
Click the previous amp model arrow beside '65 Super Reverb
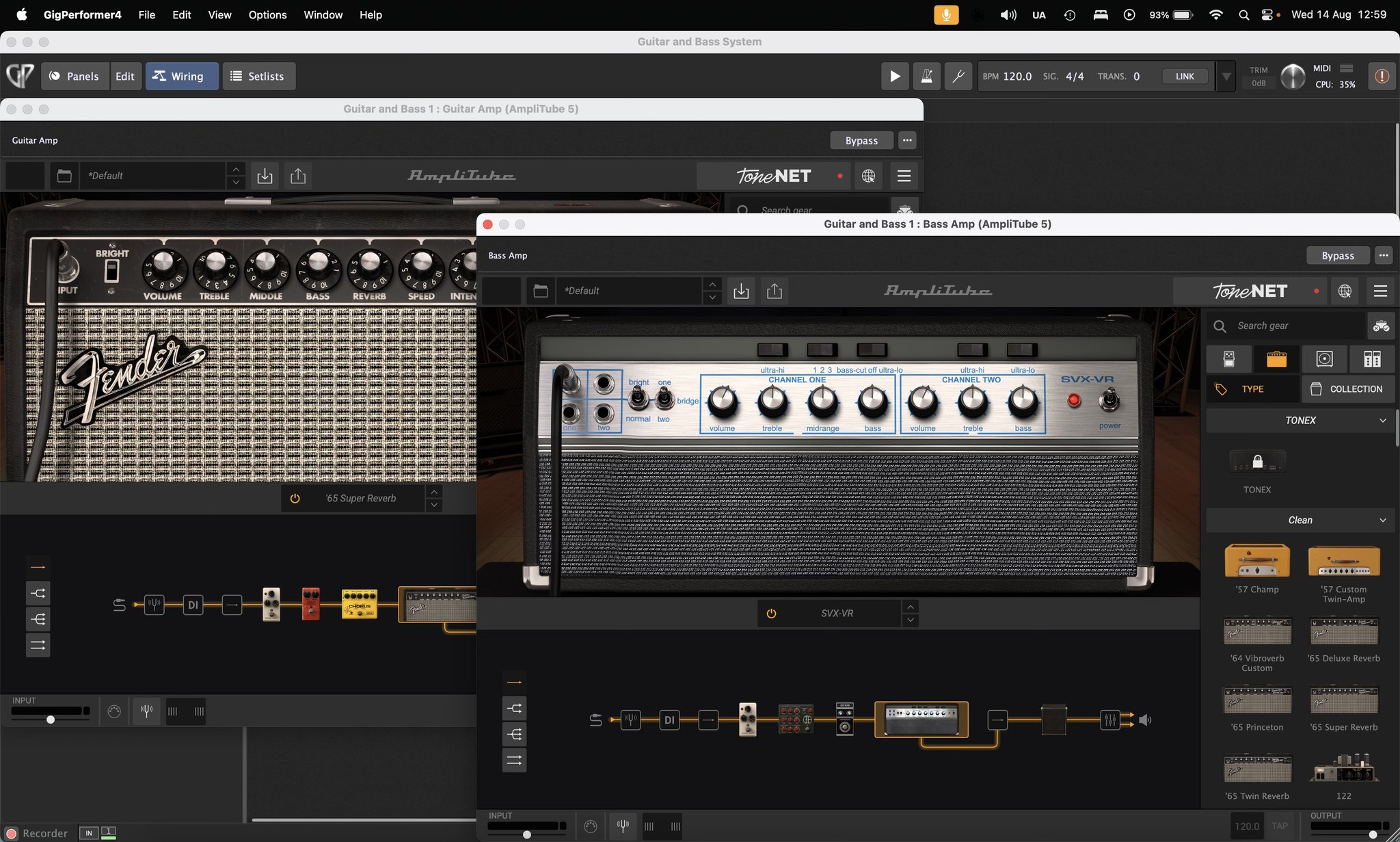coord(433,492)
